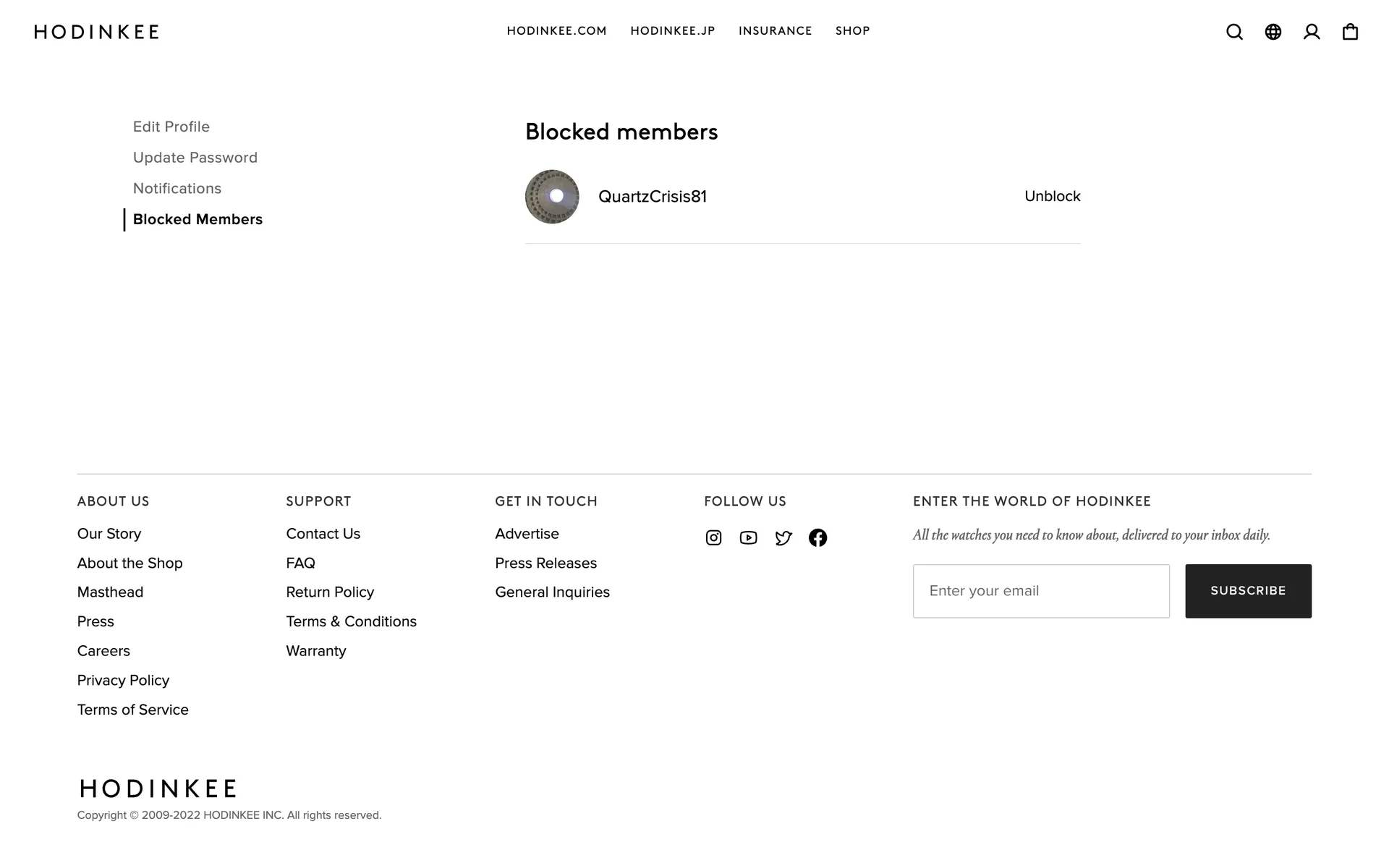Viewport: 1389px width, 868px height.
Task: Focus the Enter your email field
Action: coord(1040,591)
